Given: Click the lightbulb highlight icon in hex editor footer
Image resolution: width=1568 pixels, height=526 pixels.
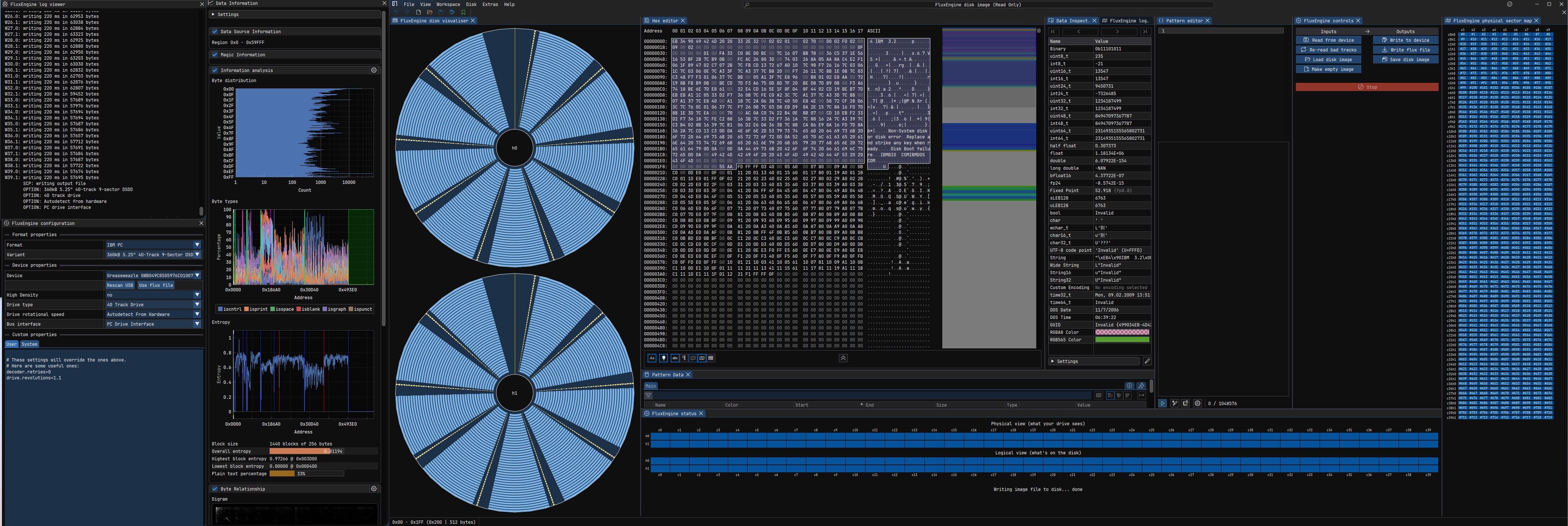Looking at the screenshot, I should point(664,358).
